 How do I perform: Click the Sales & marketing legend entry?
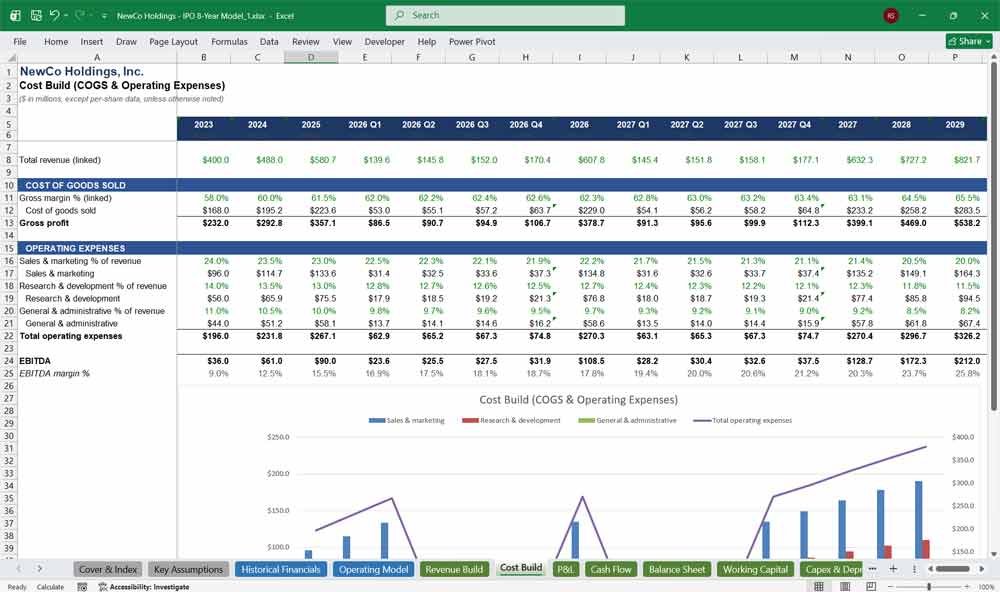pos(406,420)
